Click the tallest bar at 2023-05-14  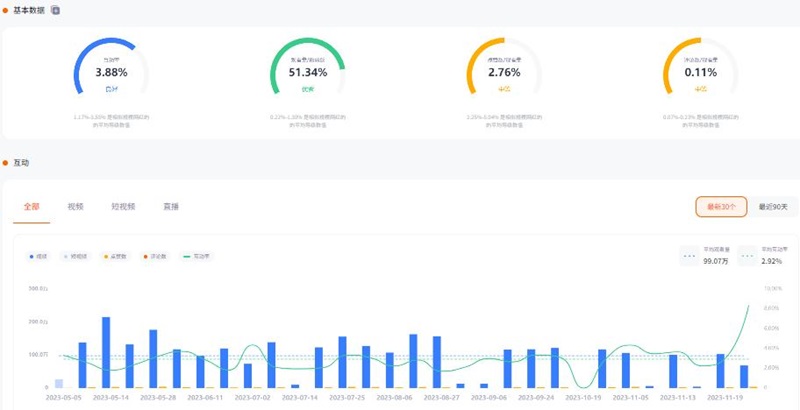pyautogui.click(x=106, y=352)
